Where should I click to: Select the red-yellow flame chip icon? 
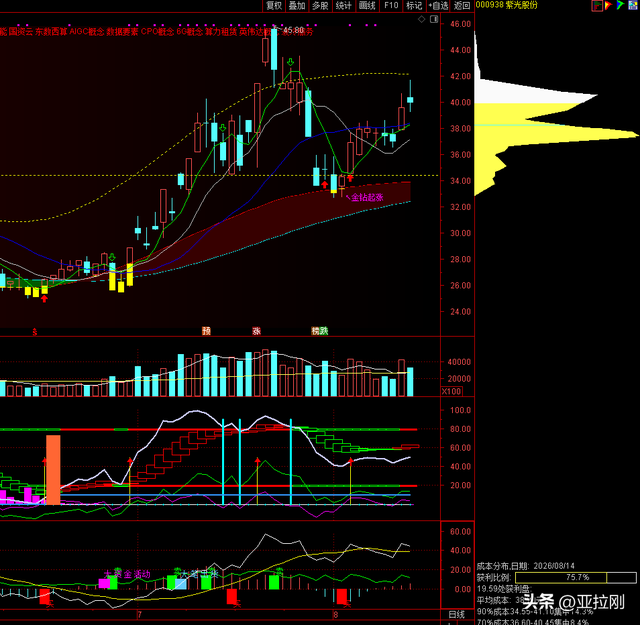tap(608, 5)
